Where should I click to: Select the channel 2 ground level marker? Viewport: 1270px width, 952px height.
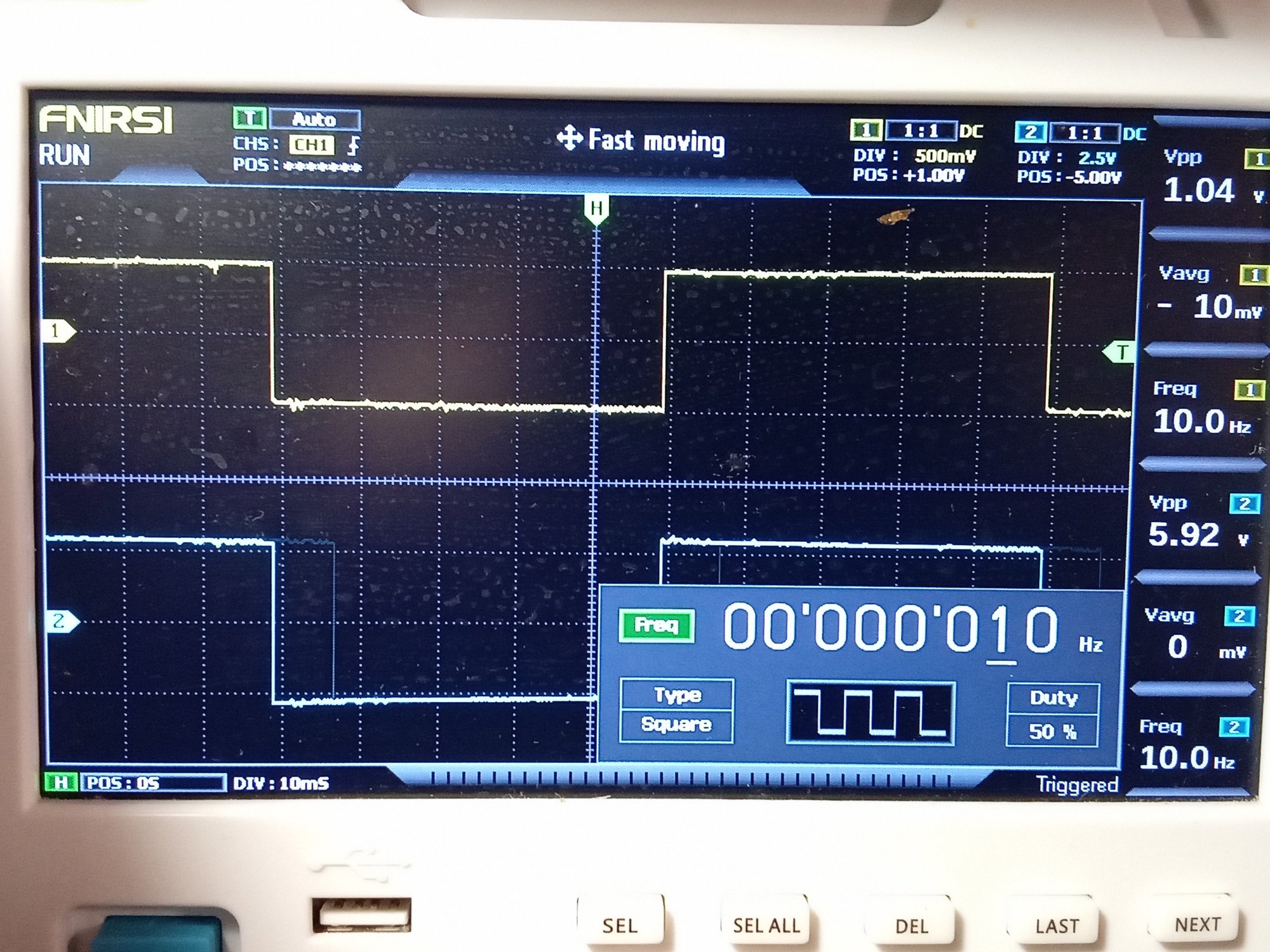pyautogui.click(x=61, y=621)
